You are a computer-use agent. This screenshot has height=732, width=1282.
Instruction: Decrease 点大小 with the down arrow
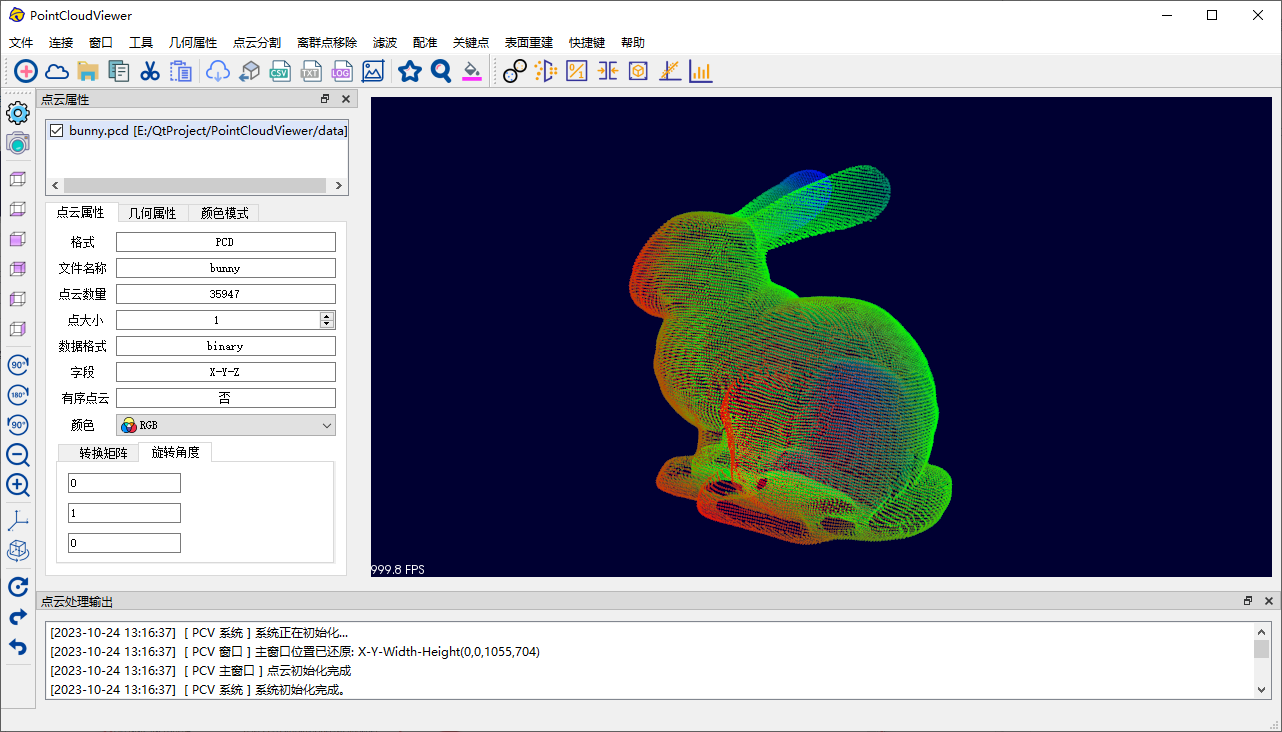click(x=327, y=324)
